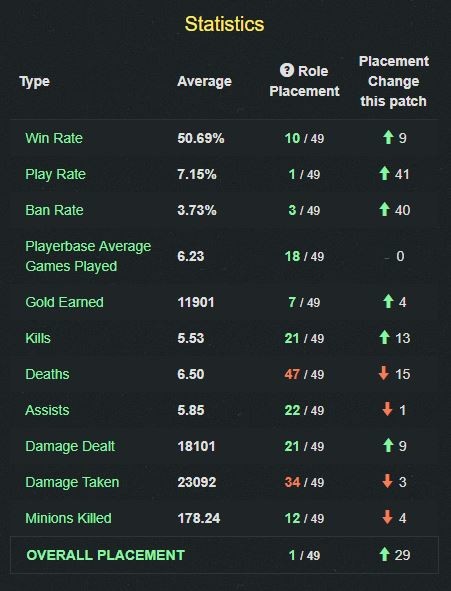Screen dimensions: 451x591
Task: Open the Play Rate statistic link
Action: click(55, 174)
